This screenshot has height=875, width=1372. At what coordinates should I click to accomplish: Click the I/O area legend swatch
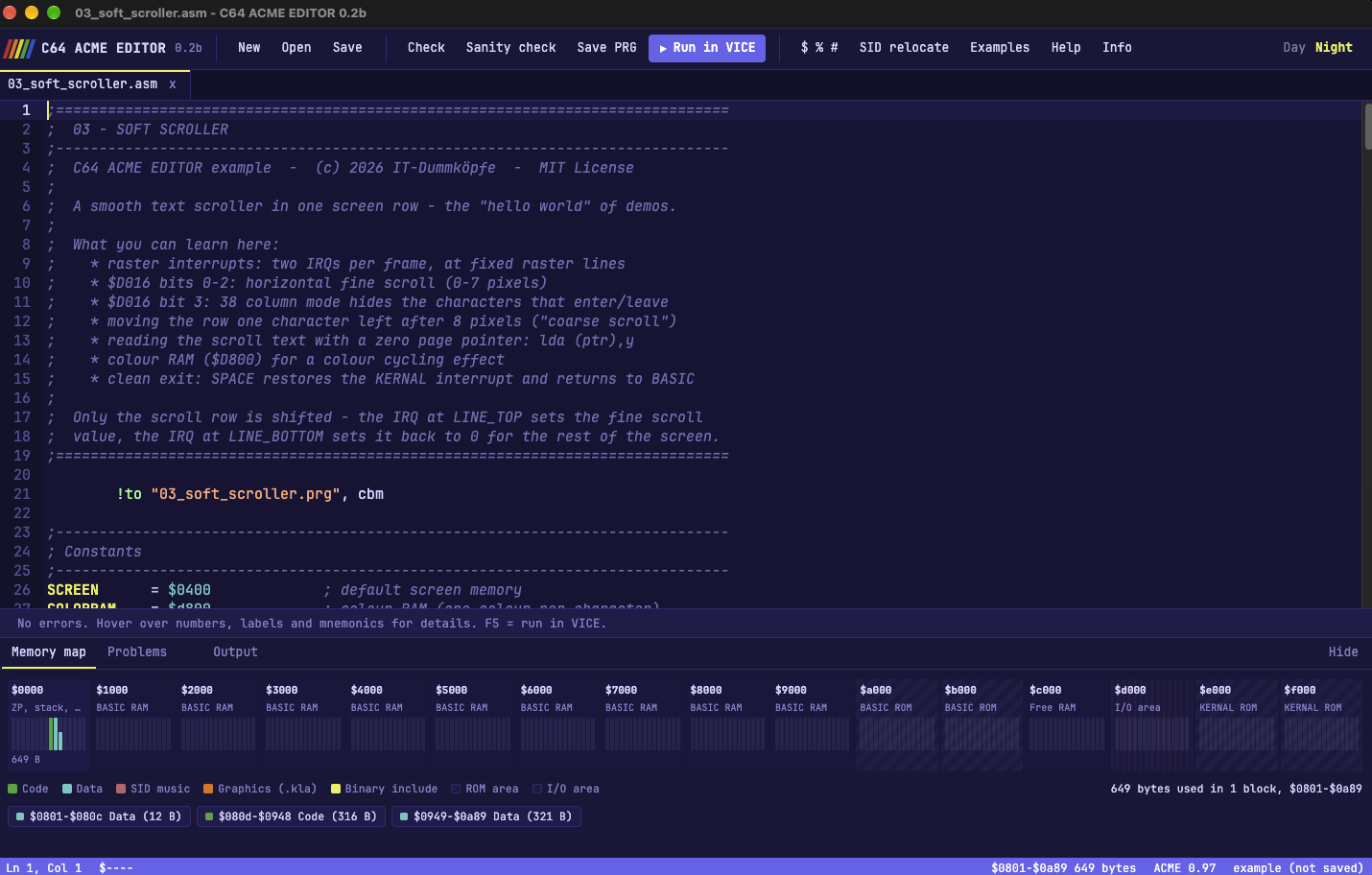(537, 790)
